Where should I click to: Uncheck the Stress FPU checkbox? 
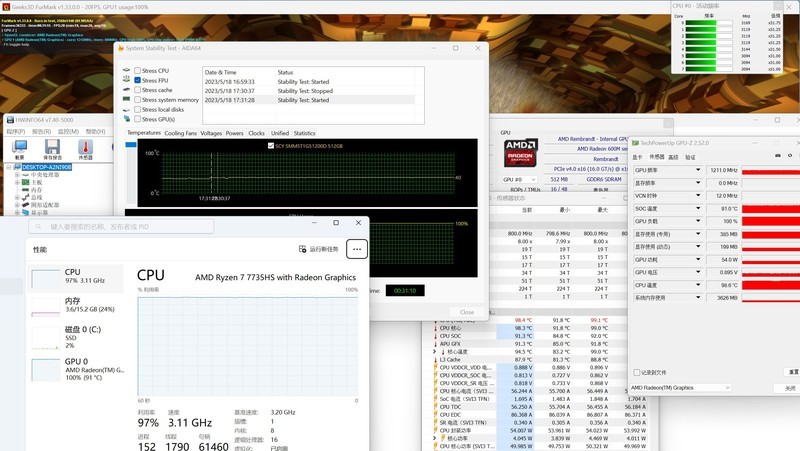click(x=138, y=80)
